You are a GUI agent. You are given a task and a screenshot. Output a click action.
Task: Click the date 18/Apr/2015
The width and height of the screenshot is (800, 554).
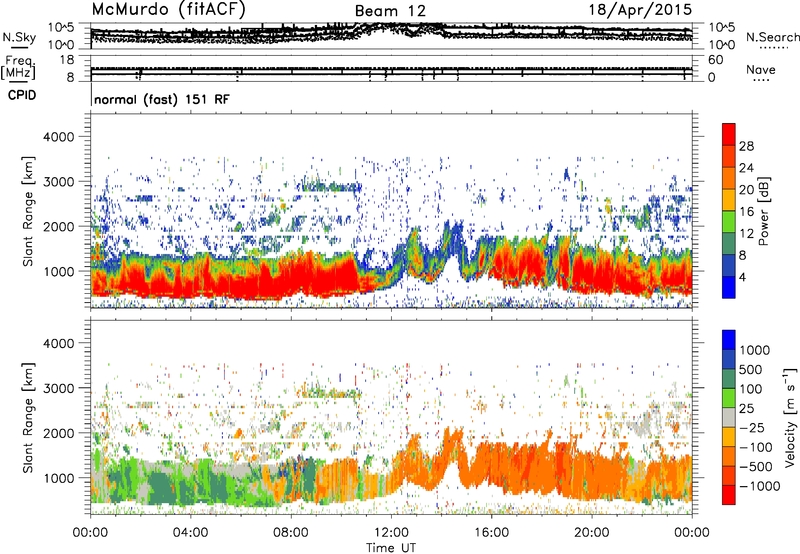[641, 9]
